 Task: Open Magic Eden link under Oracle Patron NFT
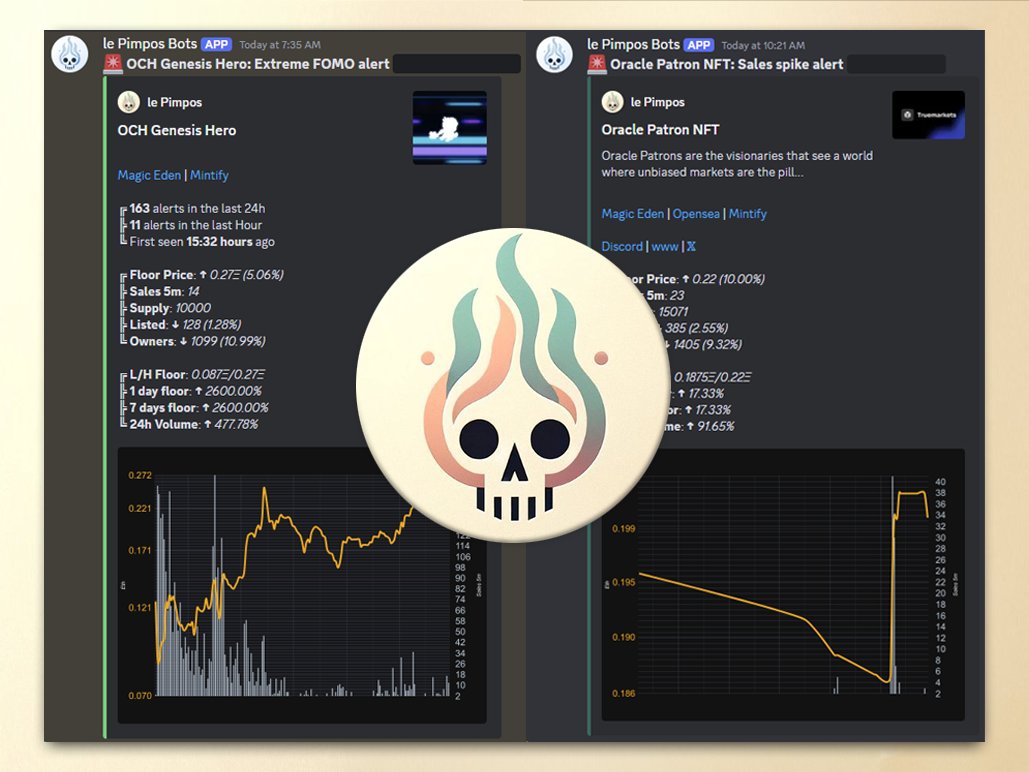point(633,214)
